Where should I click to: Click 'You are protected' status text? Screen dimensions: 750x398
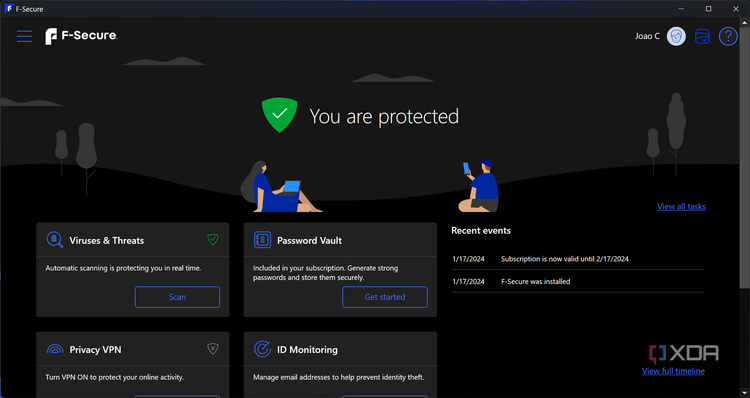[x=384, y=116]
